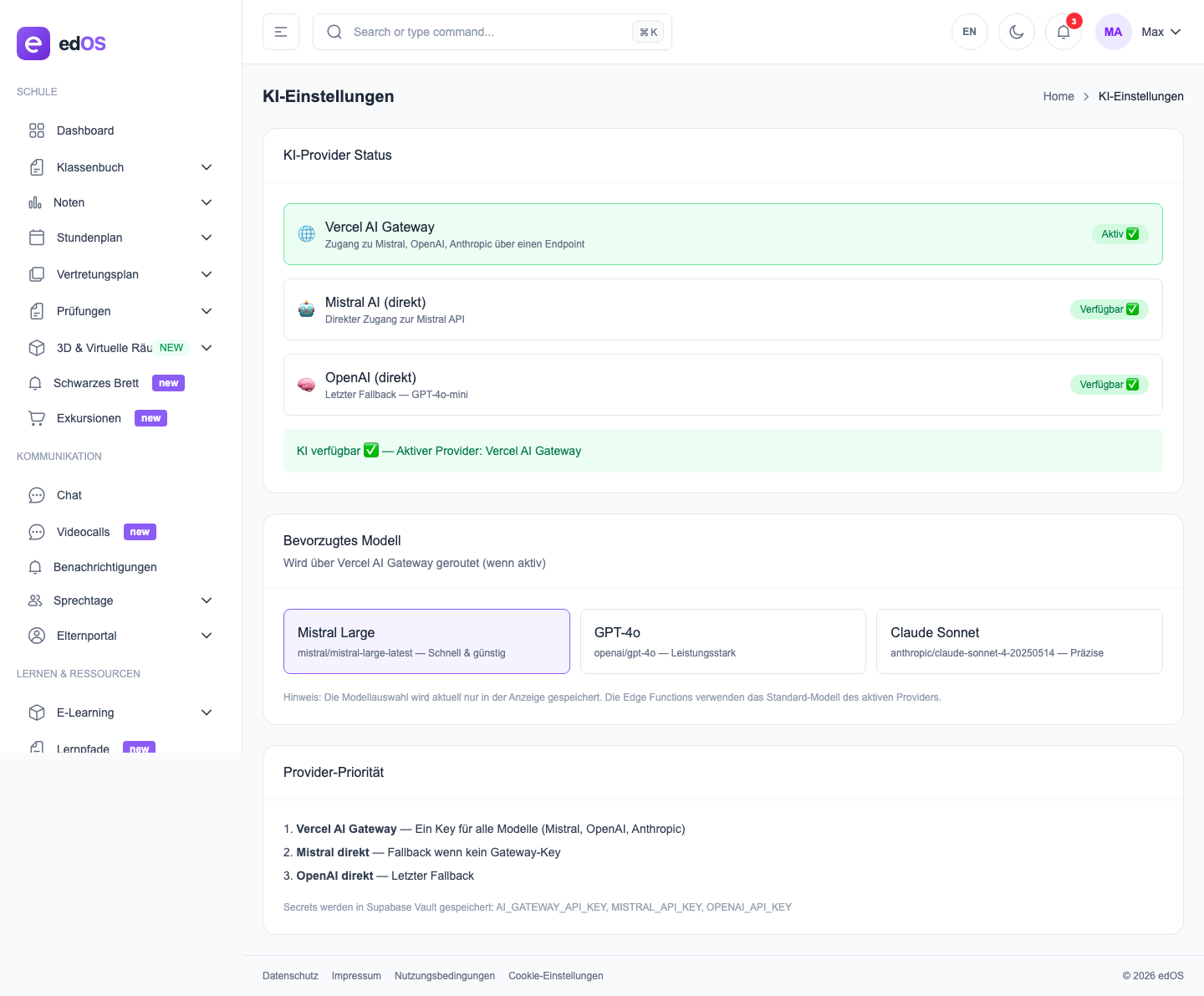This screenshot has height=996, width=1204.
Task: Select GPT-4o as preferred model
Action: pos(722,641)
